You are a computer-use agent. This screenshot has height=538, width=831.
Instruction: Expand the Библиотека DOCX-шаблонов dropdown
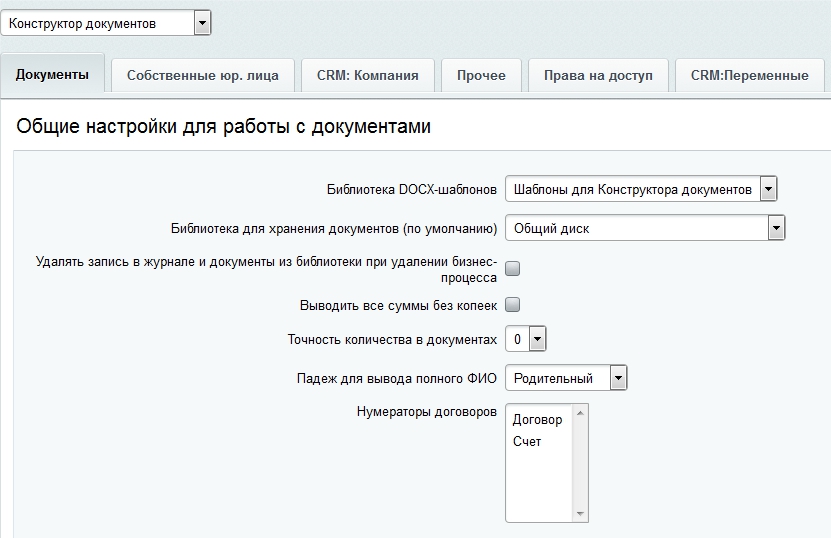point(640,189)
